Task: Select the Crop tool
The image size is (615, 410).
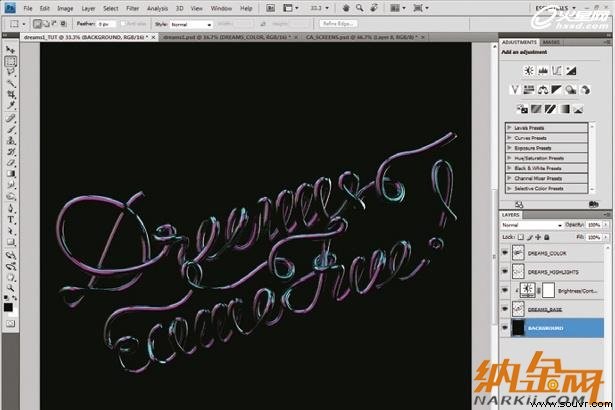Action: (x=11, y=95)
